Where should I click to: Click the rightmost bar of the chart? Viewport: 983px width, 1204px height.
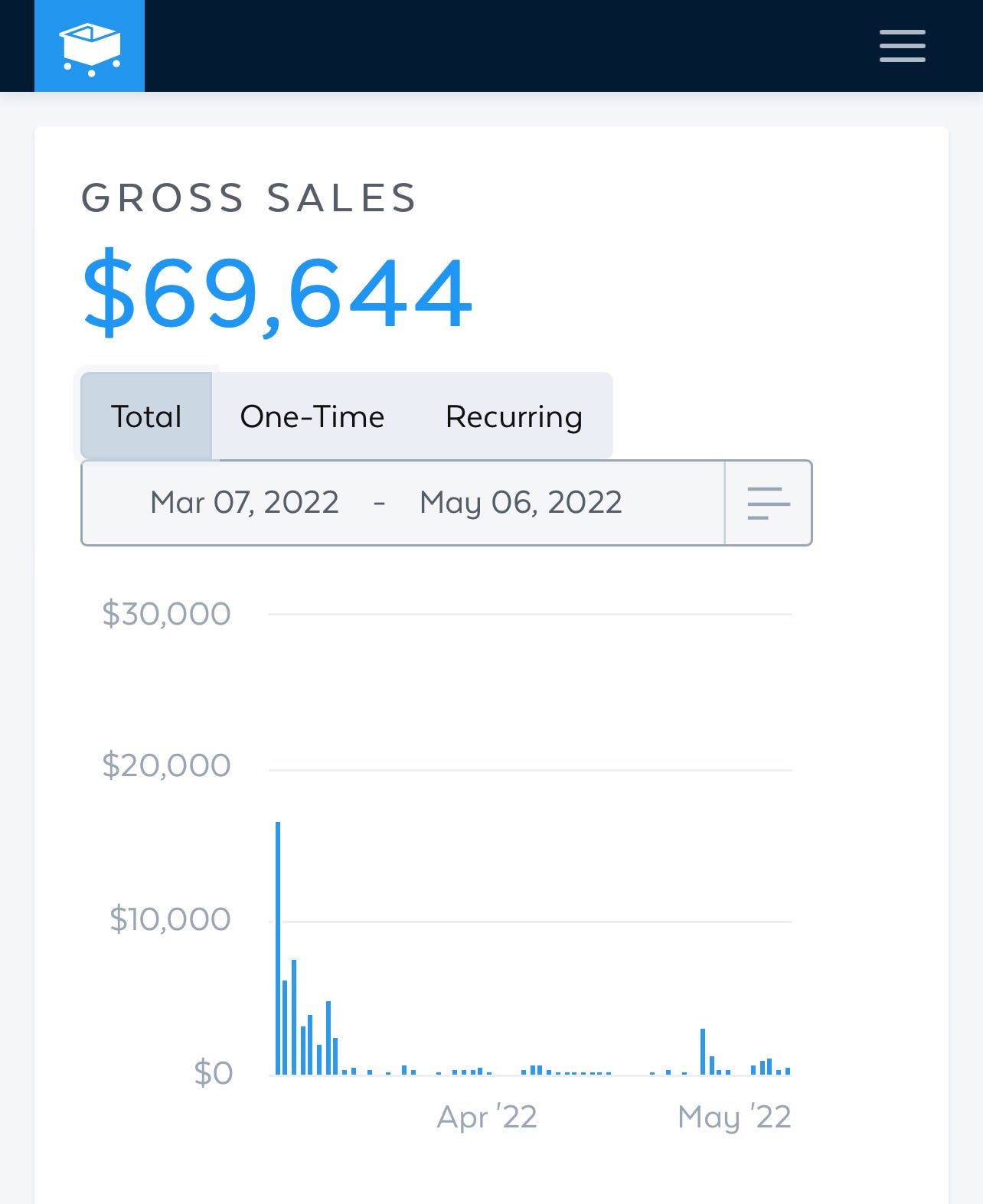tap(788, 1071)
